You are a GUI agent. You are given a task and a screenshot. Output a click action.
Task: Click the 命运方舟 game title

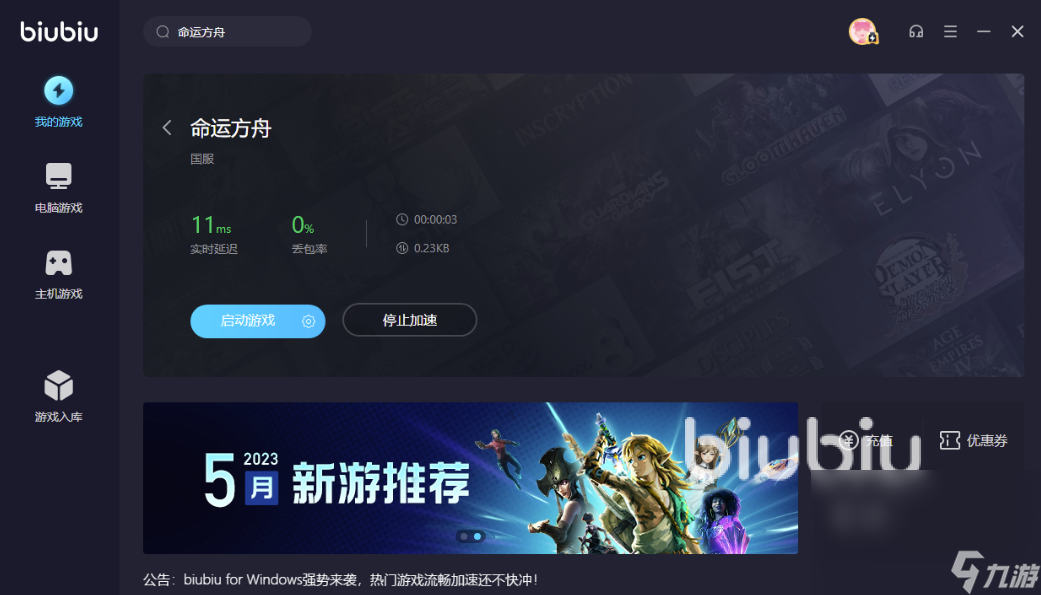pyautogui.click(x=231, y=128)
